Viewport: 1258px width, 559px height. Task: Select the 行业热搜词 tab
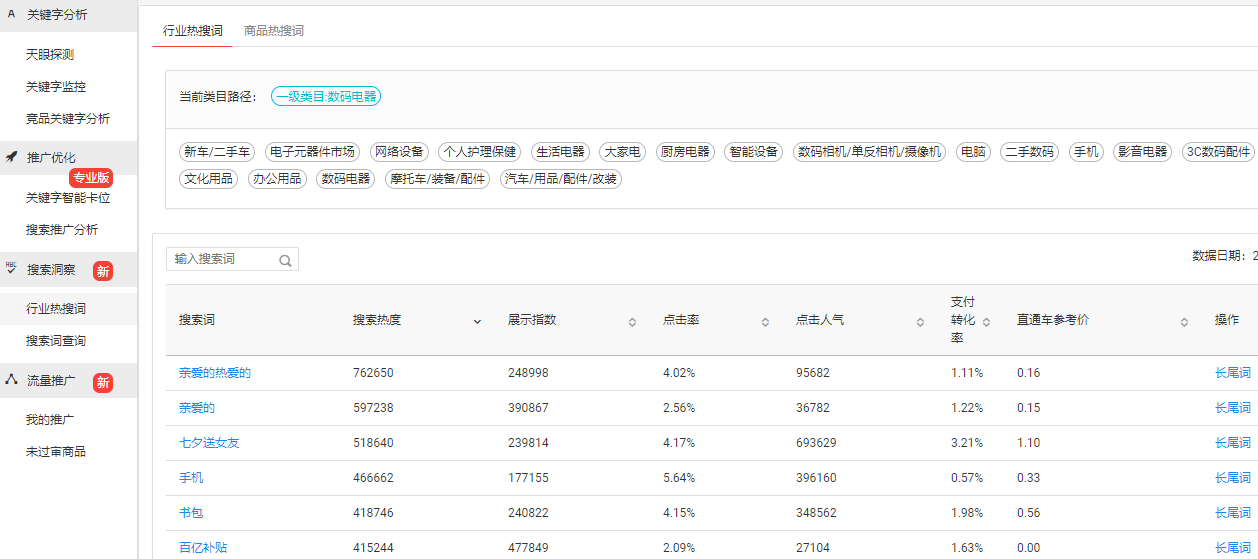pos(193,31)
